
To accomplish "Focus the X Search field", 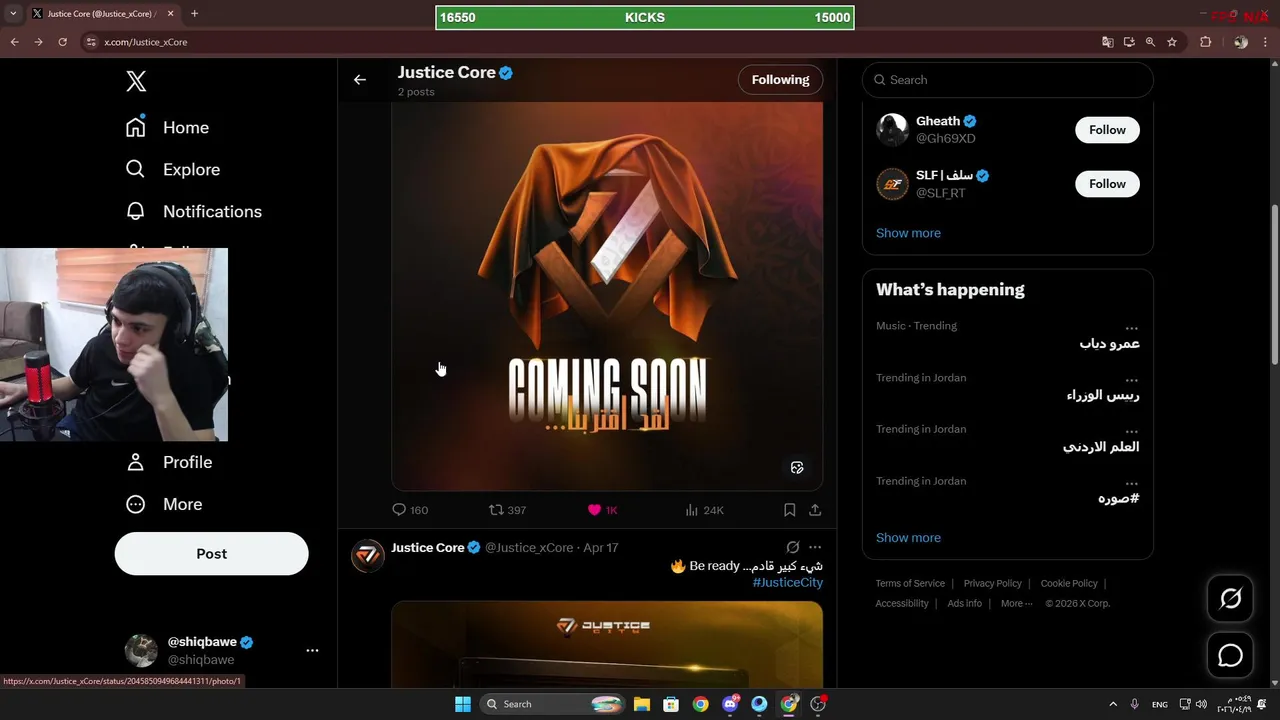I will click(x=1007, y=80).
